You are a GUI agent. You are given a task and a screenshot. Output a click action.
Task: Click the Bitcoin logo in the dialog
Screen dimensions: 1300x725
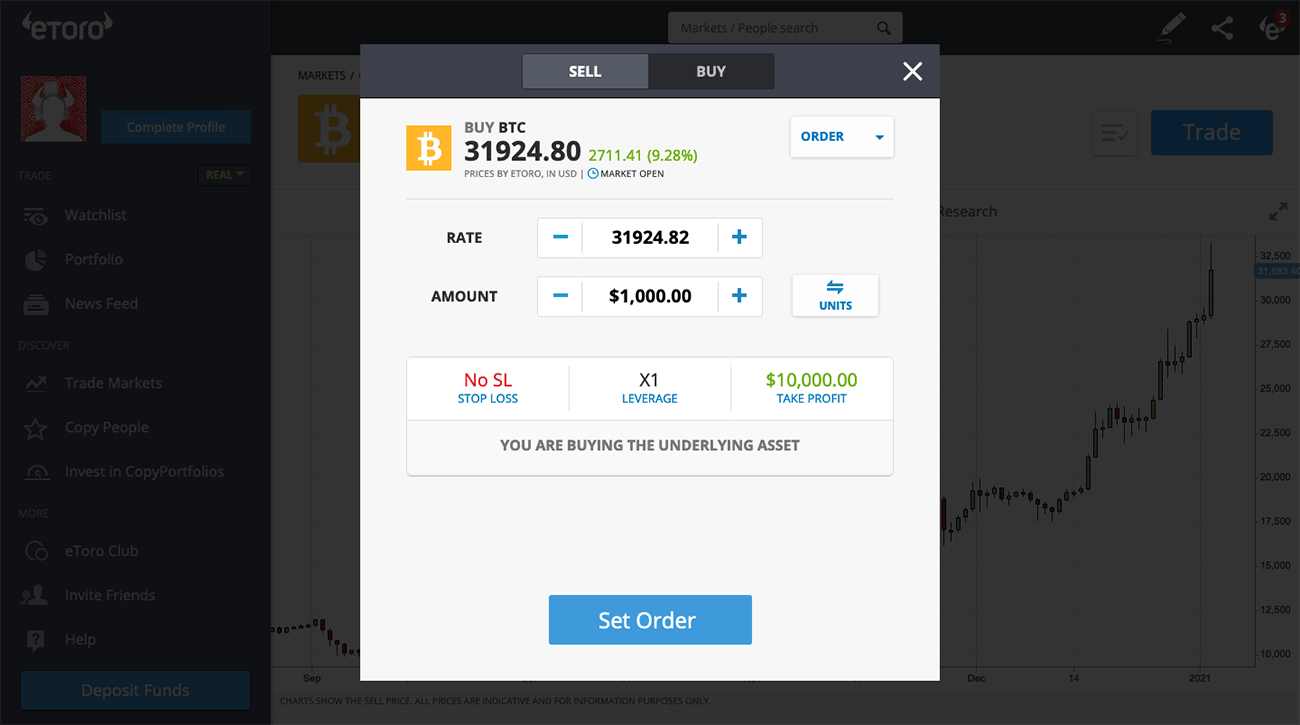428,148
